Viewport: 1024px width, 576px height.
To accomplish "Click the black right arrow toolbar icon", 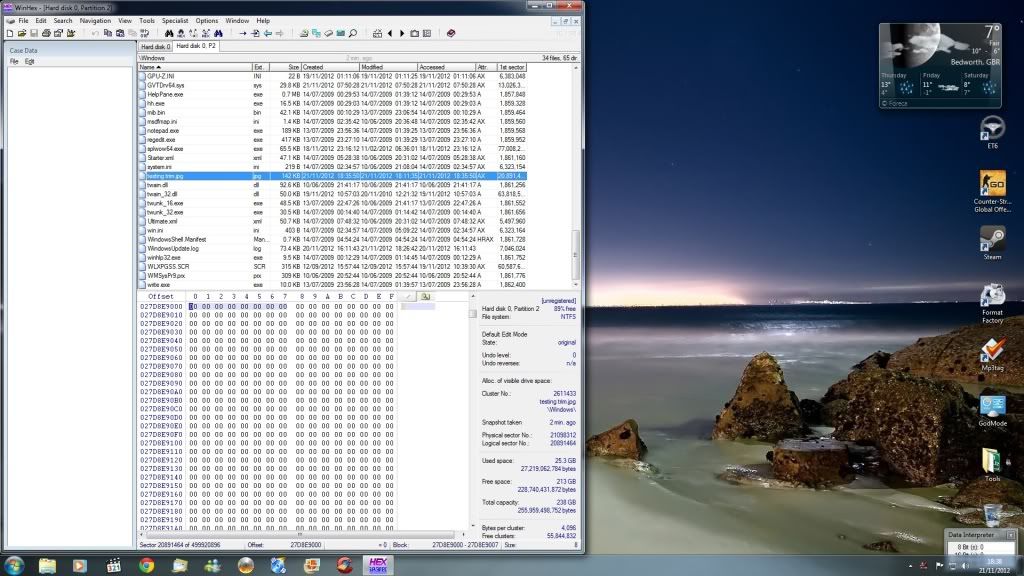I will [402, 33].
